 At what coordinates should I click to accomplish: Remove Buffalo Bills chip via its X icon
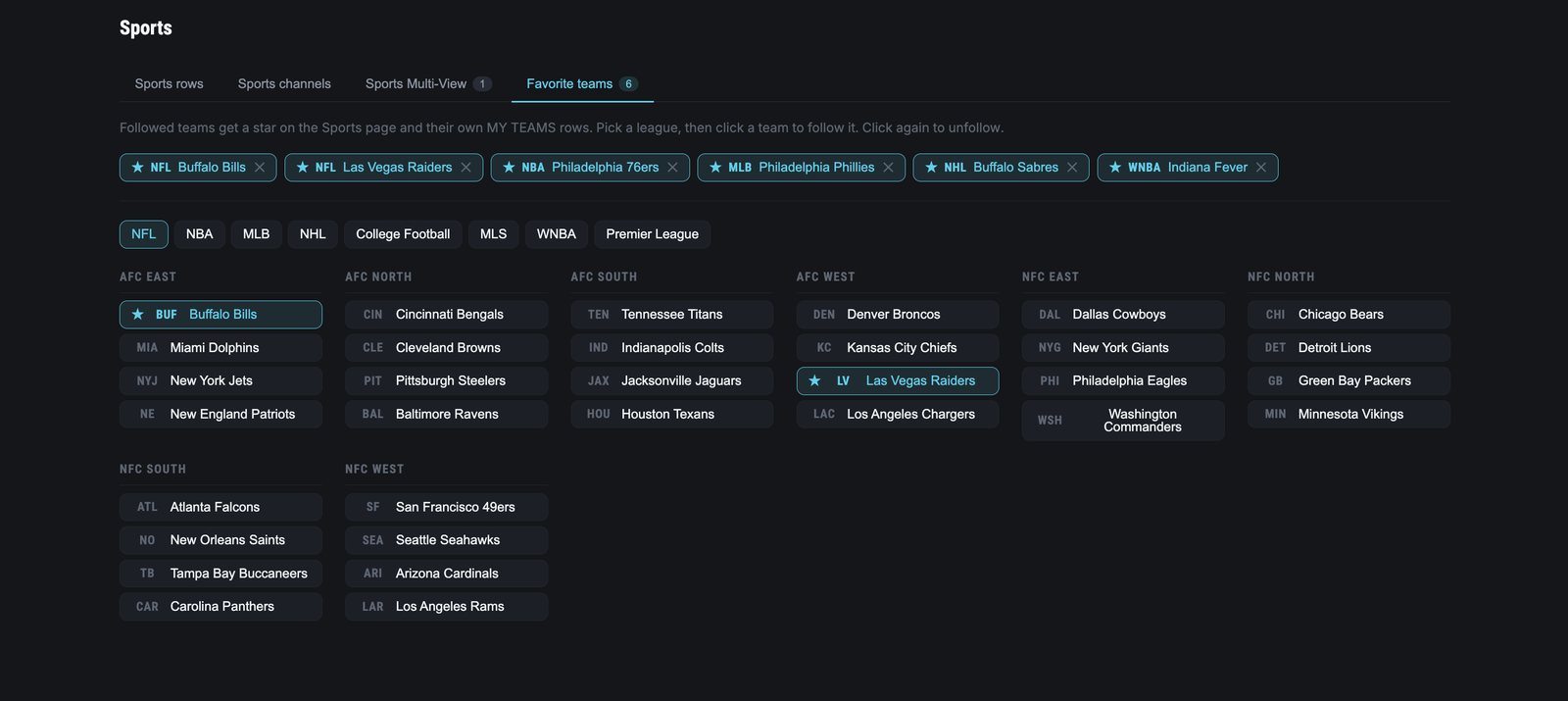[x=260, y=168]
